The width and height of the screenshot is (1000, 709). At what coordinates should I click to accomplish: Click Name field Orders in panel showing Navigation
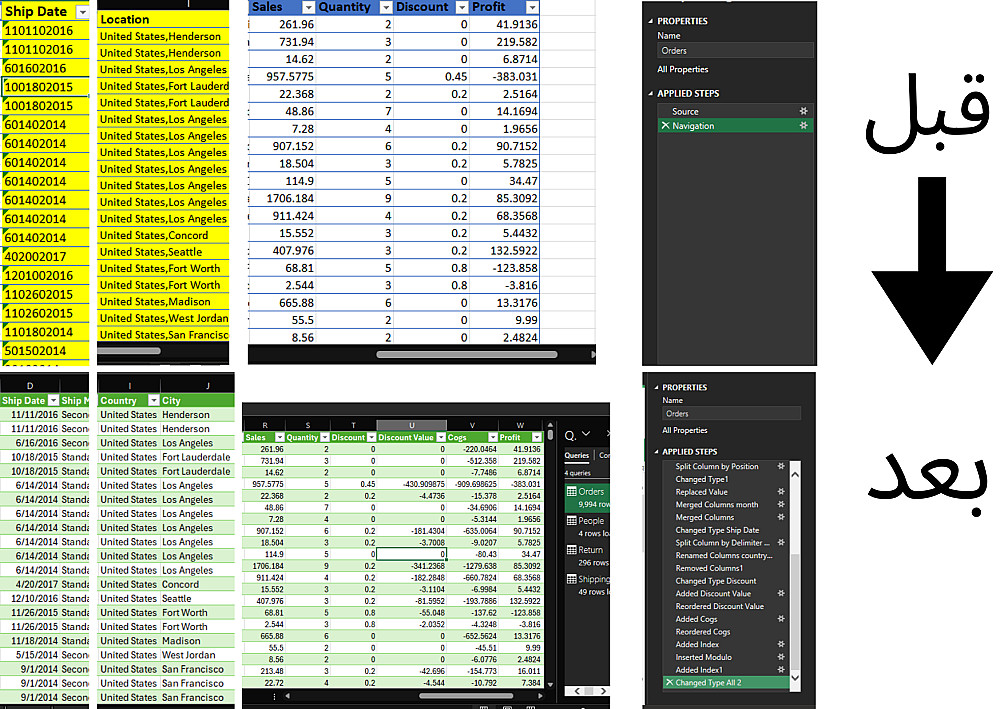735,51
